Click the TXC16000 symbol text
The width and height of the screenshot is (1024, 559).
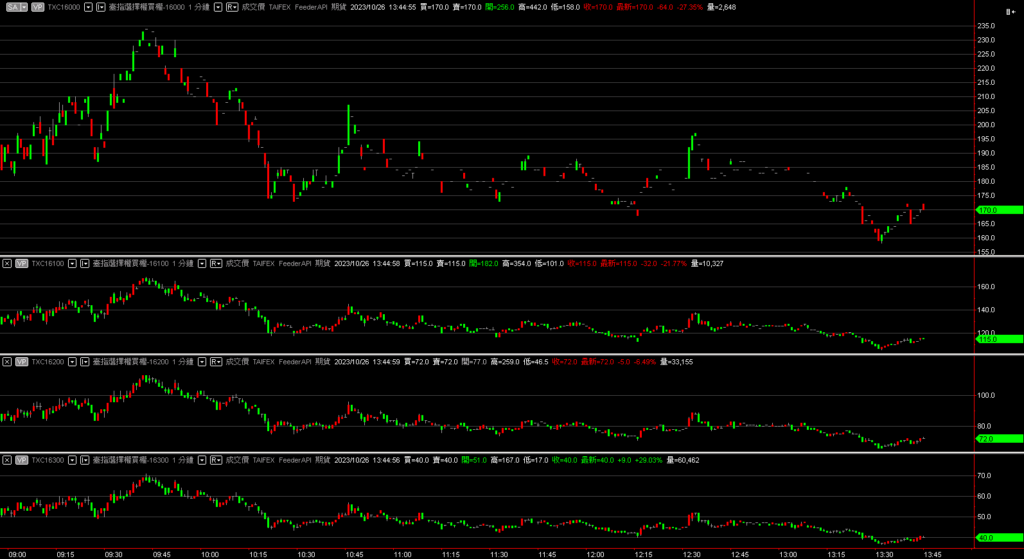[x=64, y=7]
